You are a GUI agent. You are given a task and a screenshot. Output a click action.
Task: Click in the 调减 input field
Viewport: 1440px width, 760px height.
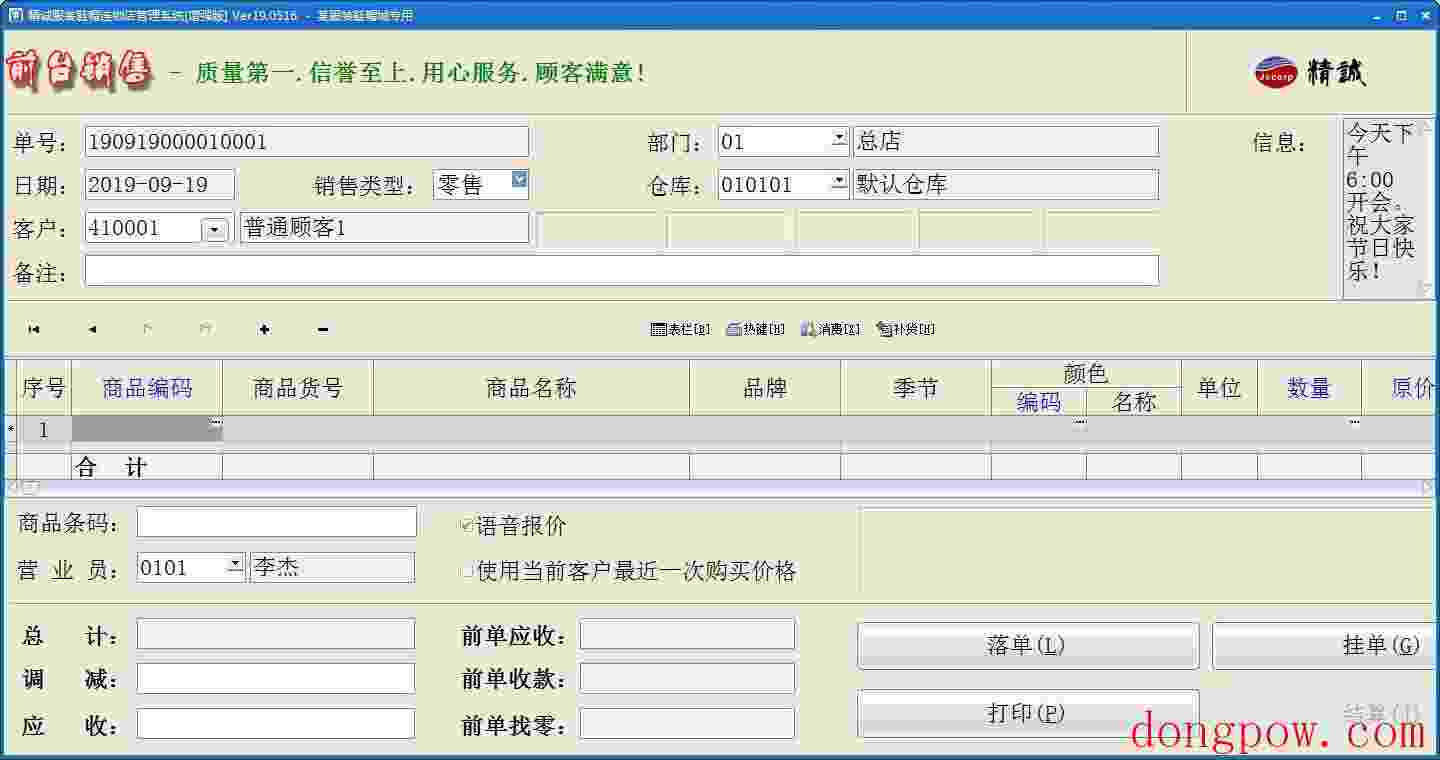coord(276,678)
